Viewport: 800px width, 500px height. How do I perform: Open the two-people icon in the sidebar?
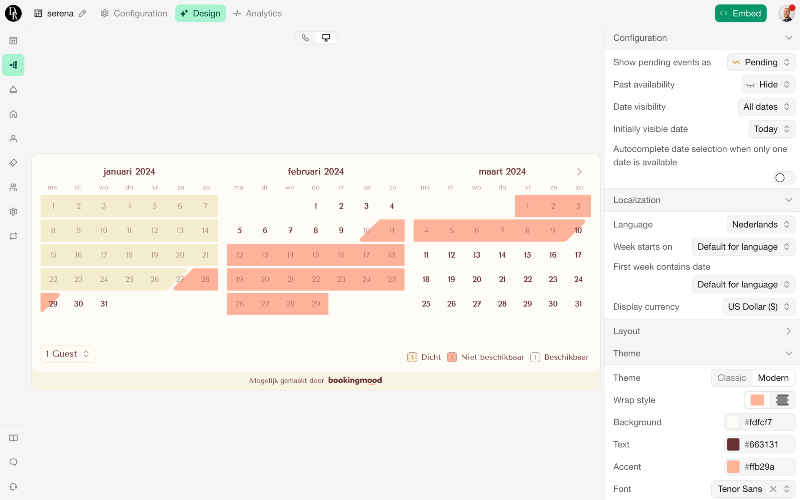(13, 187)
